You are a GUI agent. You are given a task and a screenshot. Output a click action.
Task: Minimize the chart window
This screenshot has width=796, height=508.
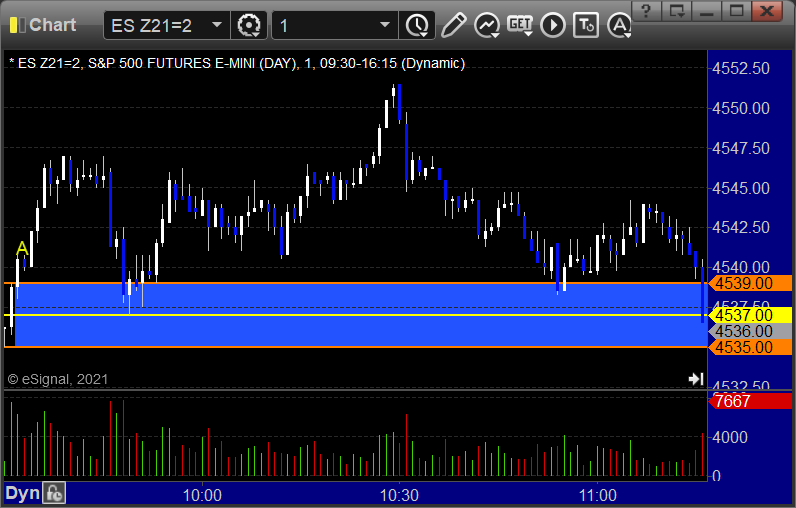[707, 11]
